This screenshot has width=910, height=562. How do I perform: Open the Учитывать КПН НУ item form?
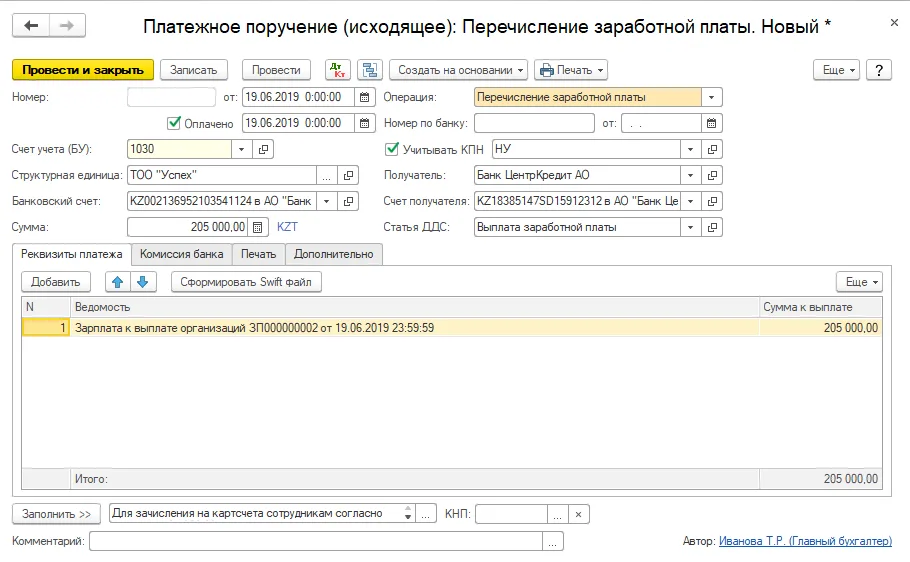pos(712,149)
